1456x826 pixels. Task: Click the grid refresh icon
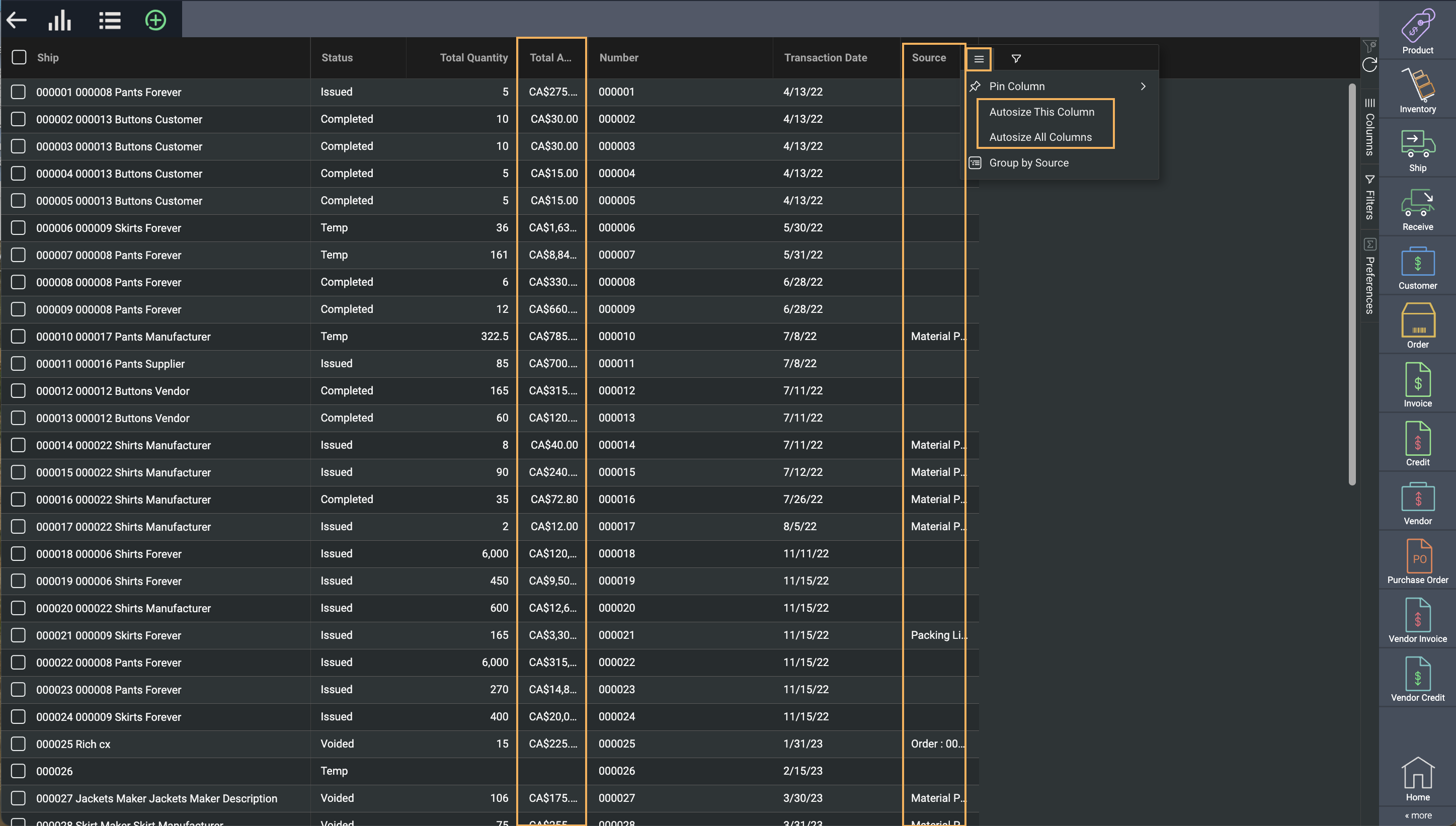[1370, 65]
